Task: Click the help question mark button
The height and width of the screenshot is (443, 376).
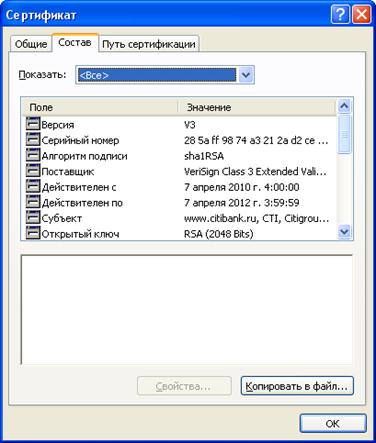Action: coord(340,15)
